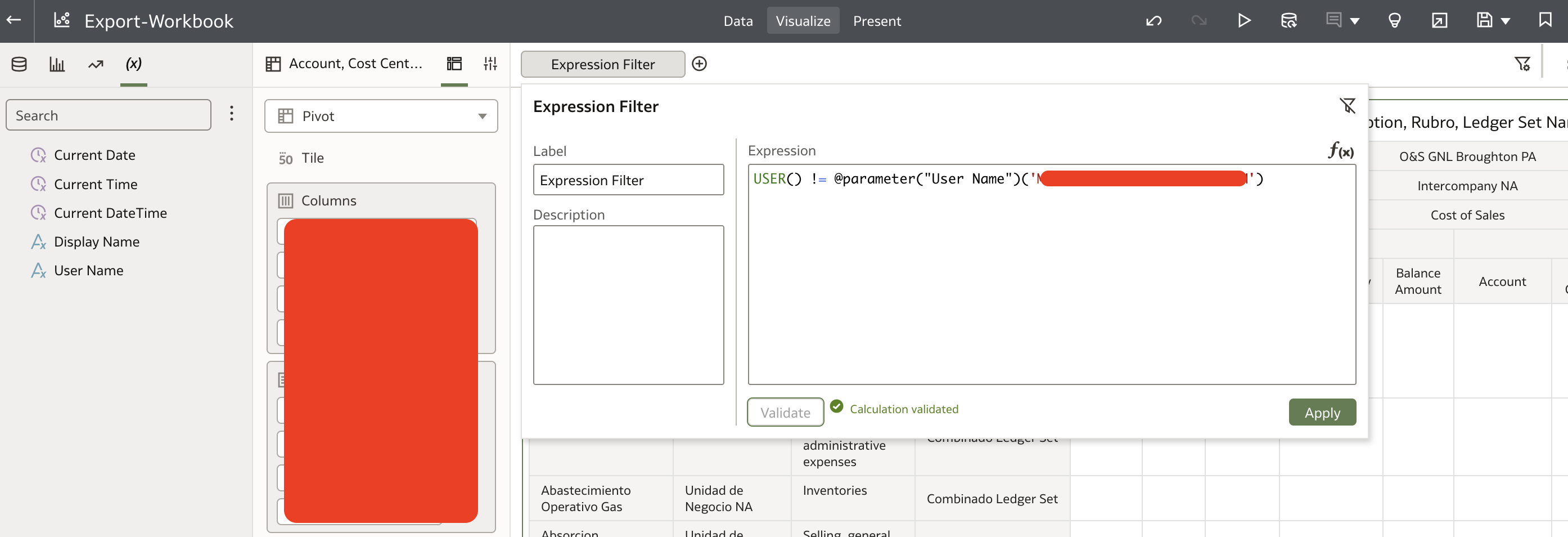Click the Account column header

tap(1502, 281)
